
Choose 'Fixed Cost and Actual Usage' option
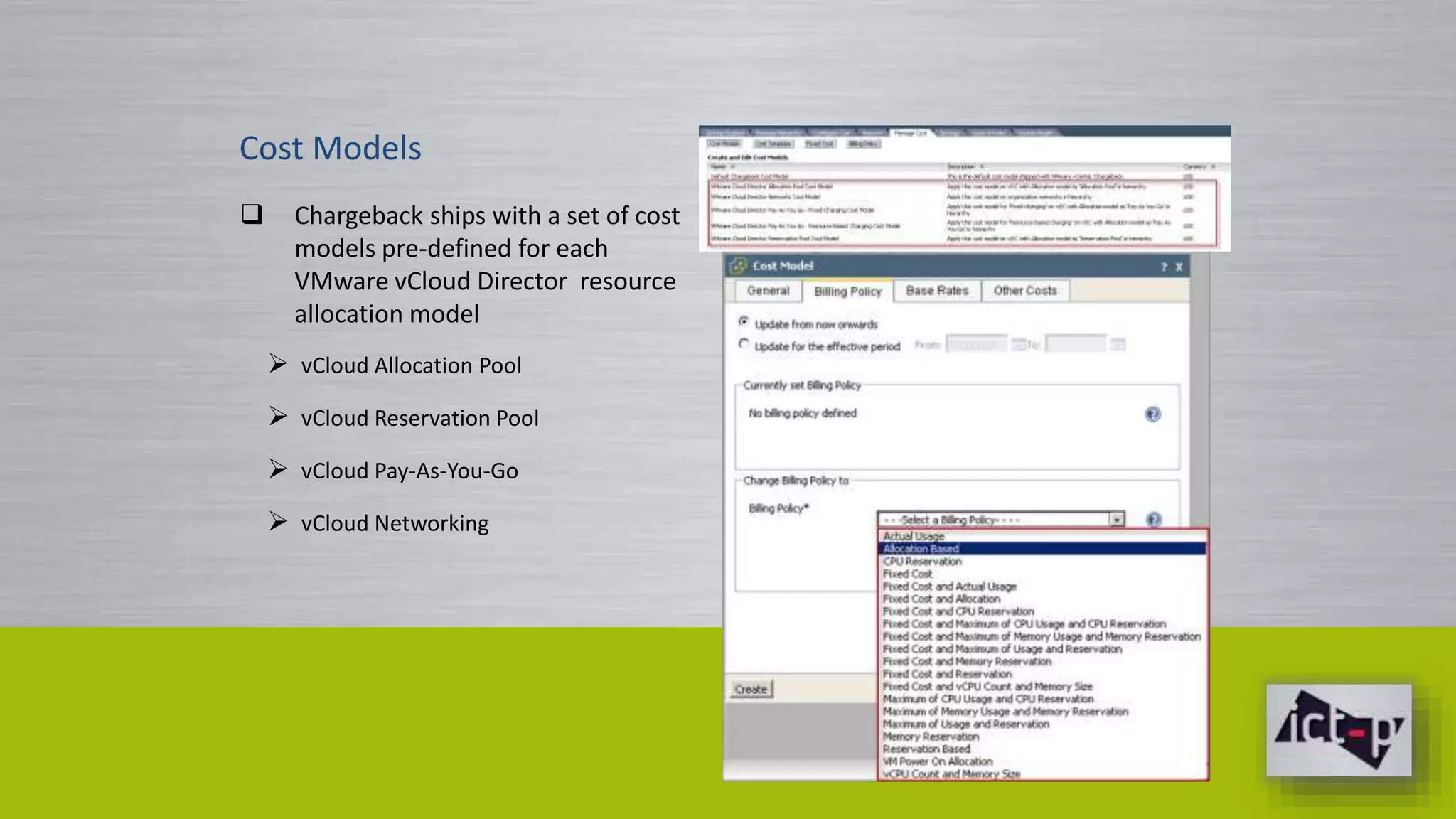[x=1043, y=587]
